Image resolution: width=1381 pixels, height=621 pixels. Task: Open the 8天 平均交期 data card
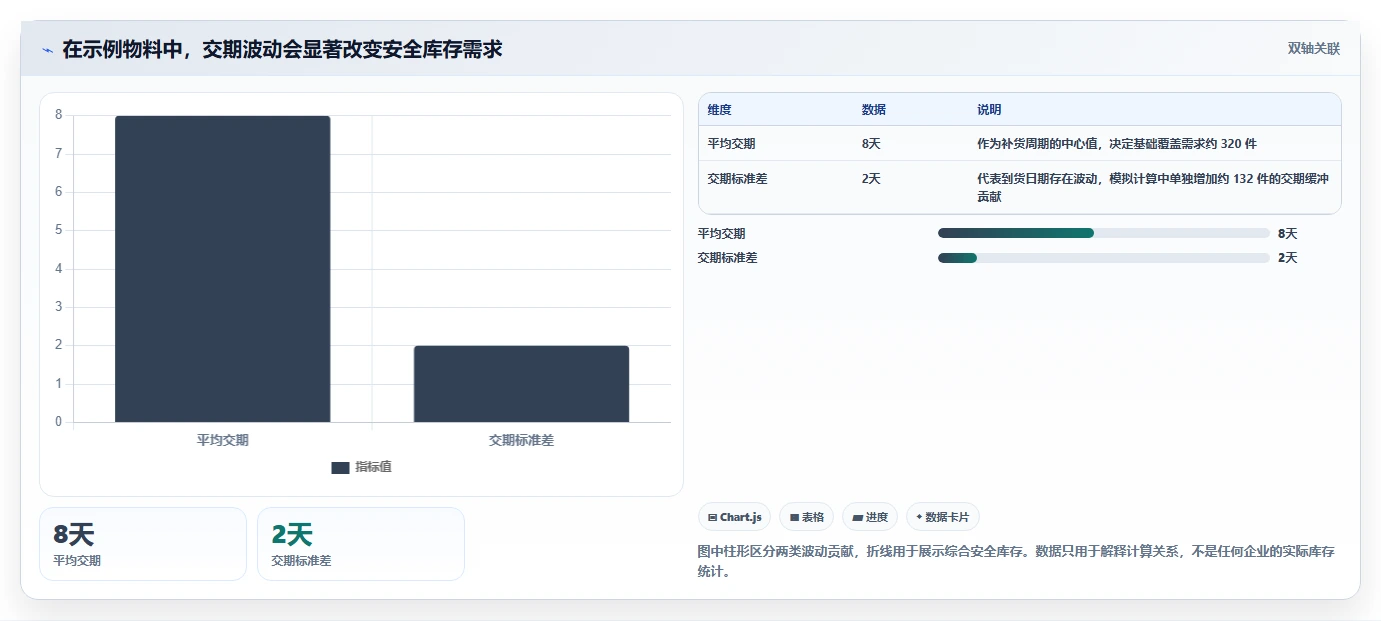tap(143, 544)
